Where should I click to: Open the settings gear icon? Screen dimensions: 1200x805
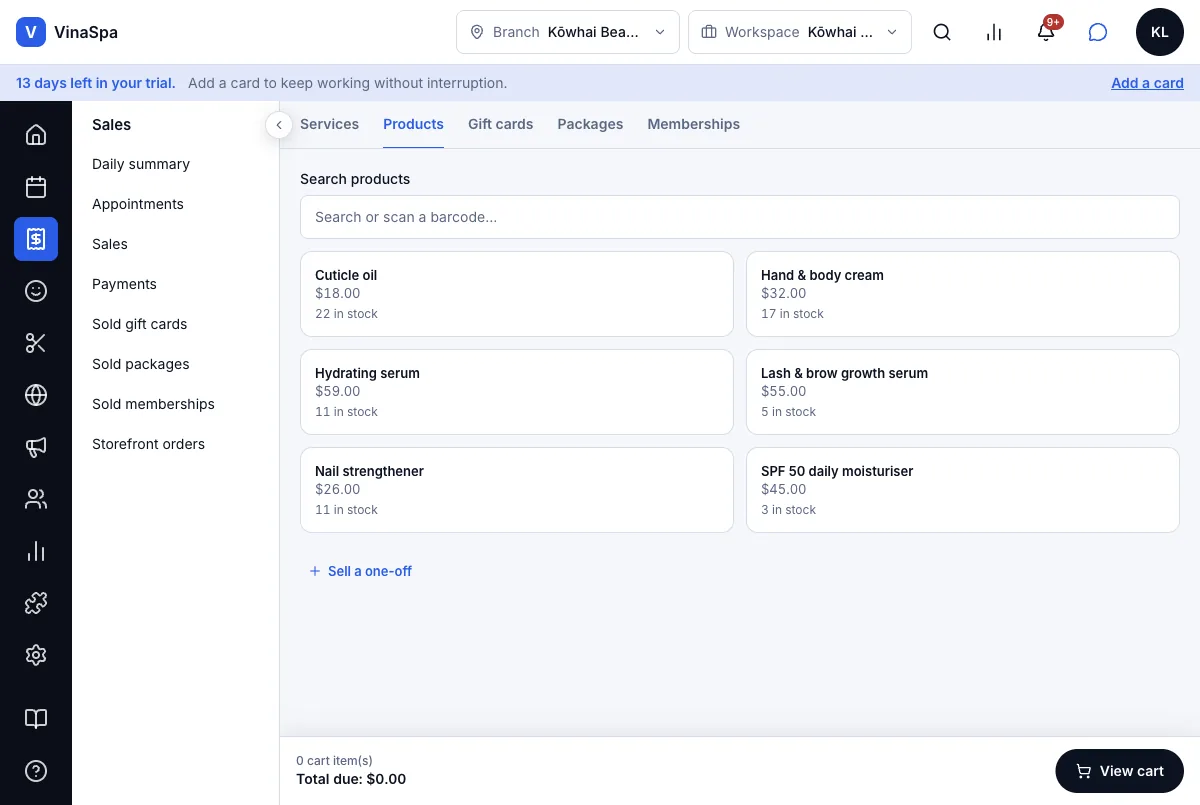tap(36, 655)
